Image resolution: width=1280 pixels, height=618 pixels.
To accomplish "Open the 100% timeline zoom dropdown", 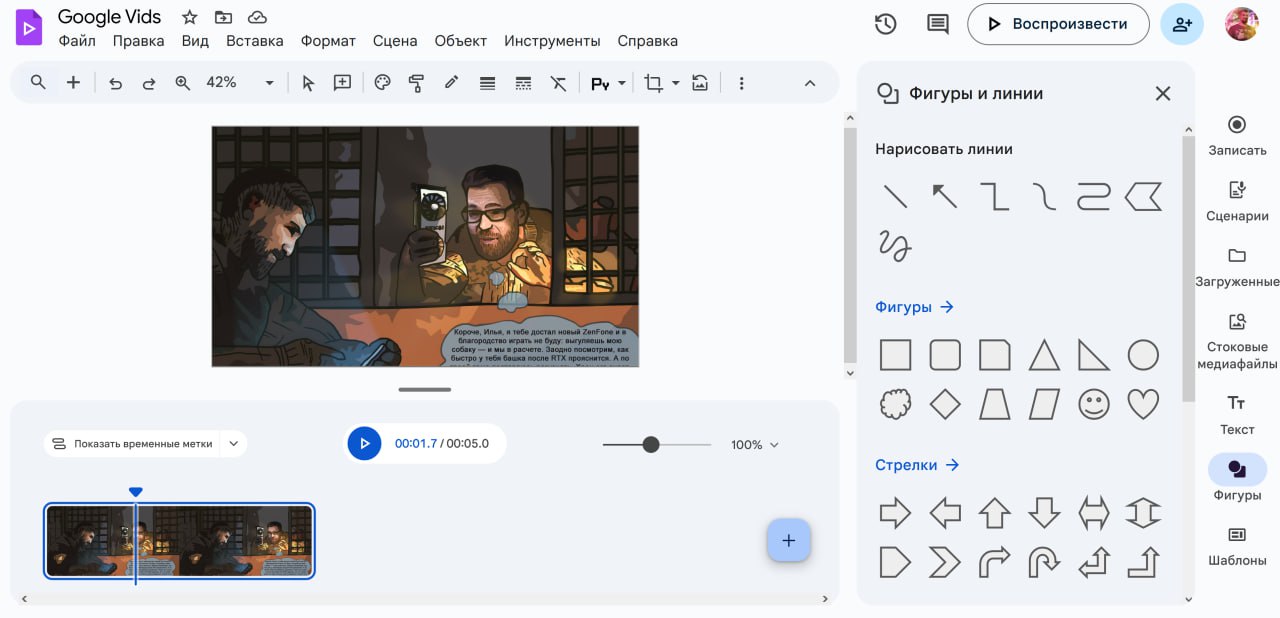I will point(755,445).
